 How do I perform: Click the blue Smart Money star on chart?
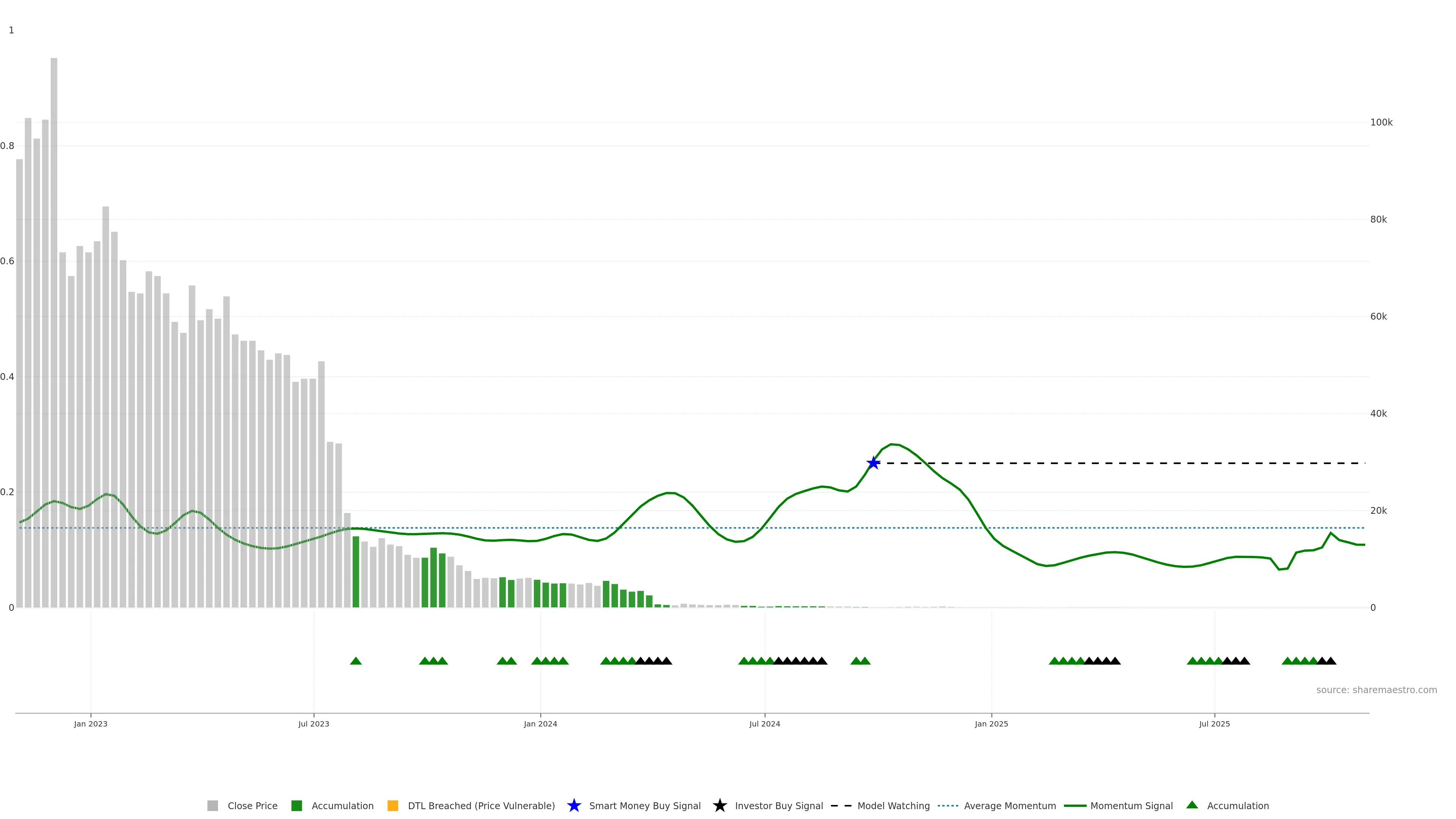(x=873, y=463)
